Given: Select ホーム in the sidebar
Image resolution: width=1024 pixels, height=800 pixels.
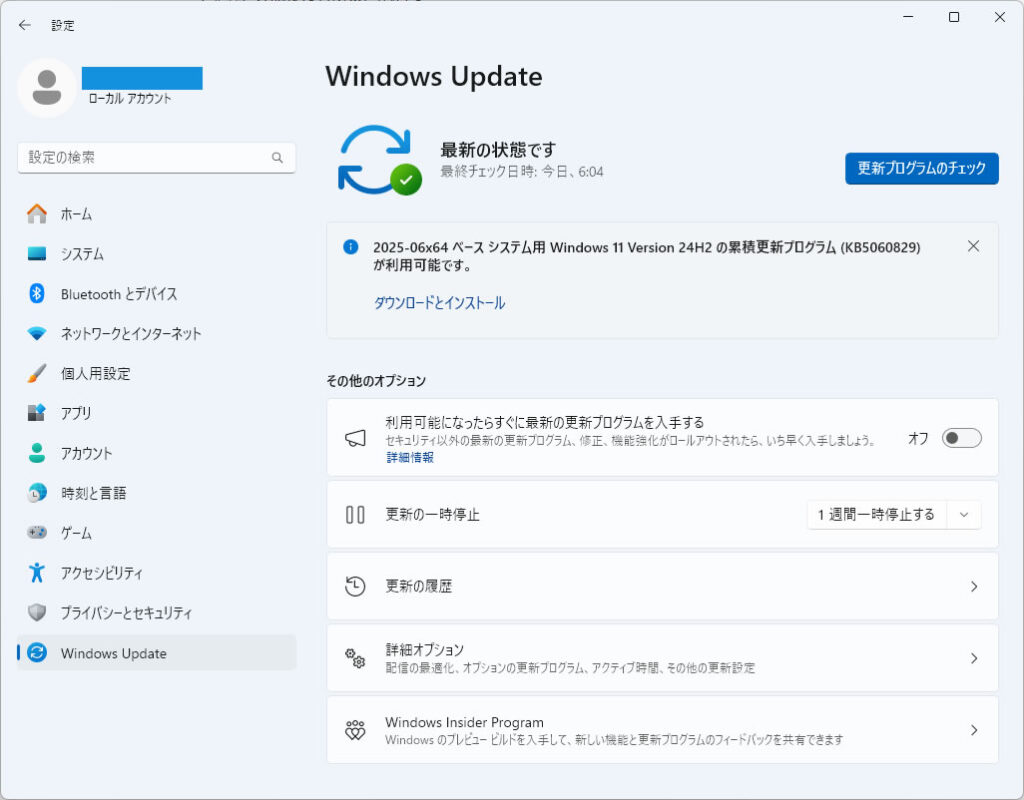Looking at the screenshot, I should pos(157,214).
